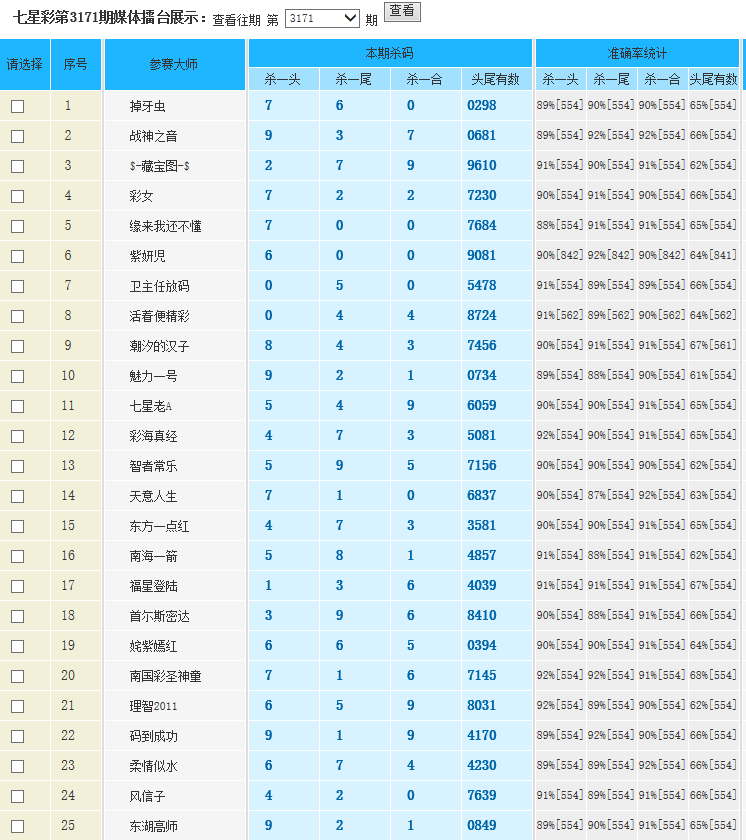Tick the checkbox for 掉牙虫
This screenshot has height=840, width=746.
pyautogui.click(x=17, y=106)
